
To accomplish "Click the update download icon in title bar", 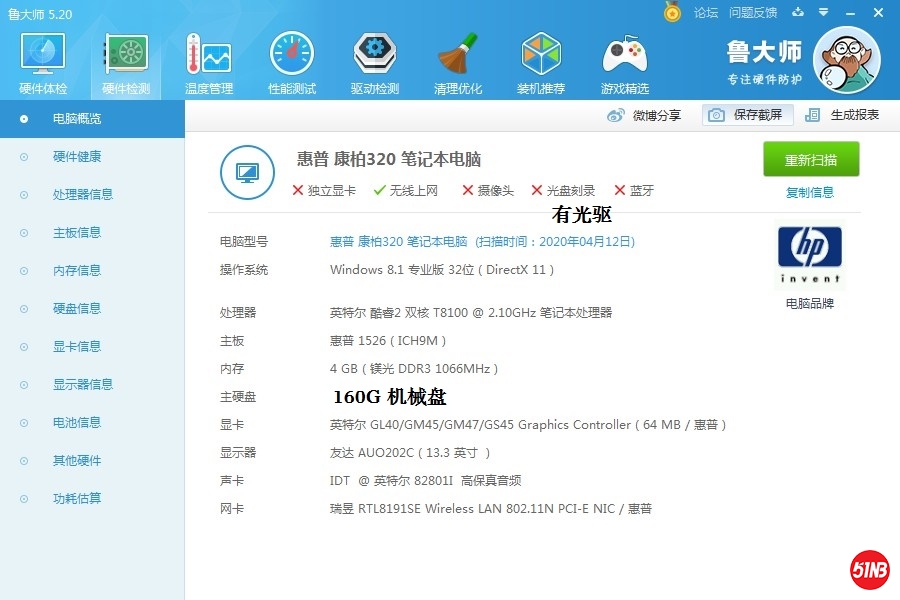I will 798,12.
